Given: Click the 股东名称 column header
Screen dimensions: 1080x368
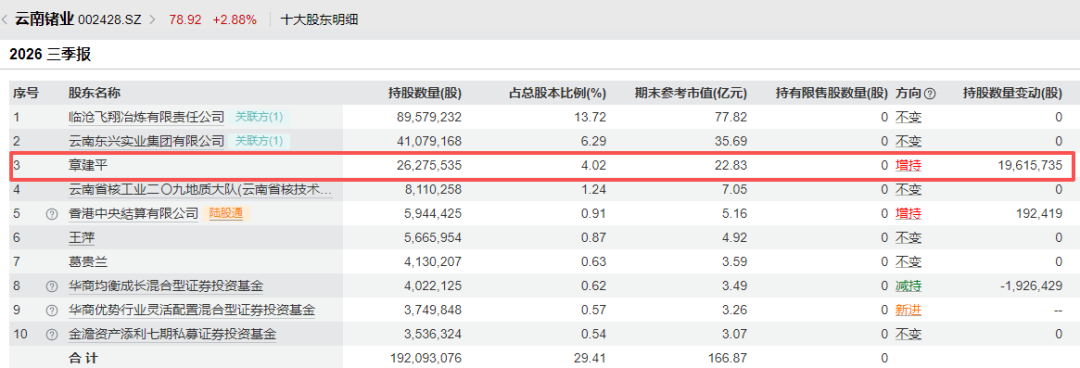Looking at the screenshot, I should [94, 93].
